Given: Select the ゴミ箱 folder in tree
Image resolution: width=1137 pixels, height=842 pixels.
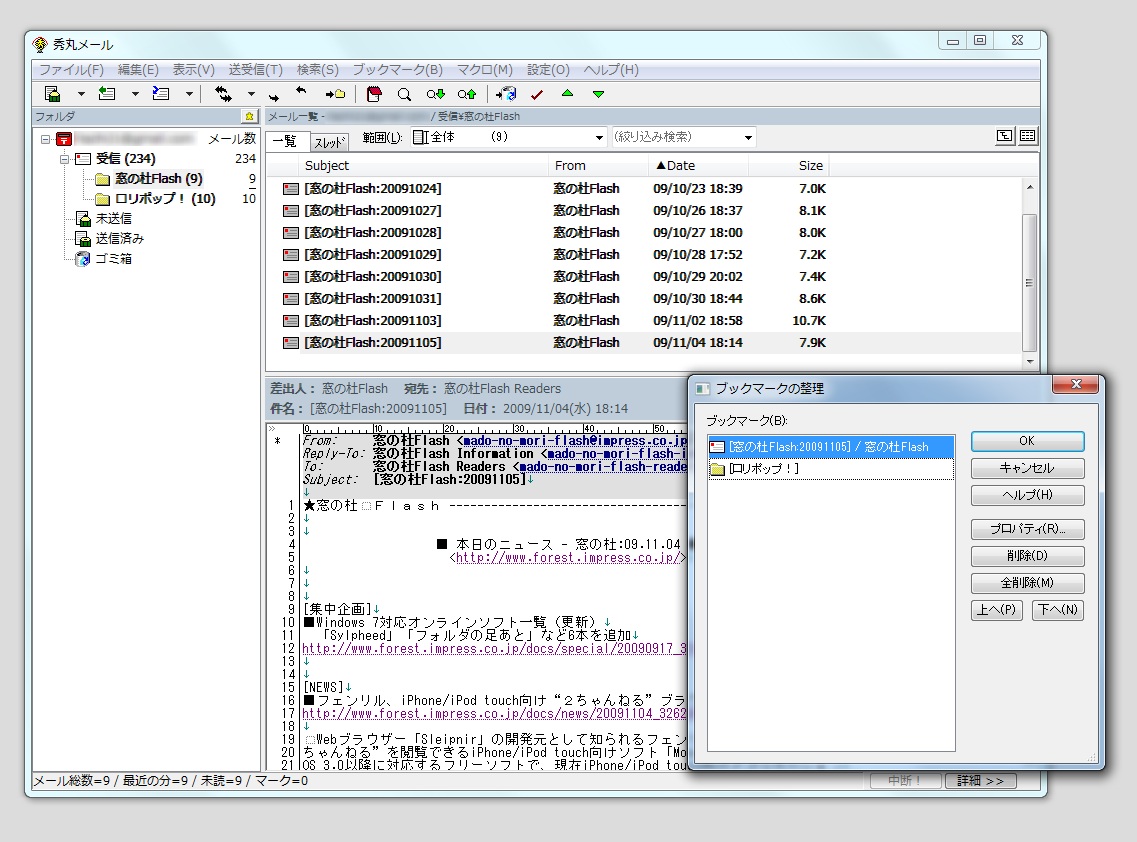Looking at the screenshot, I should (x=113, y=259).
